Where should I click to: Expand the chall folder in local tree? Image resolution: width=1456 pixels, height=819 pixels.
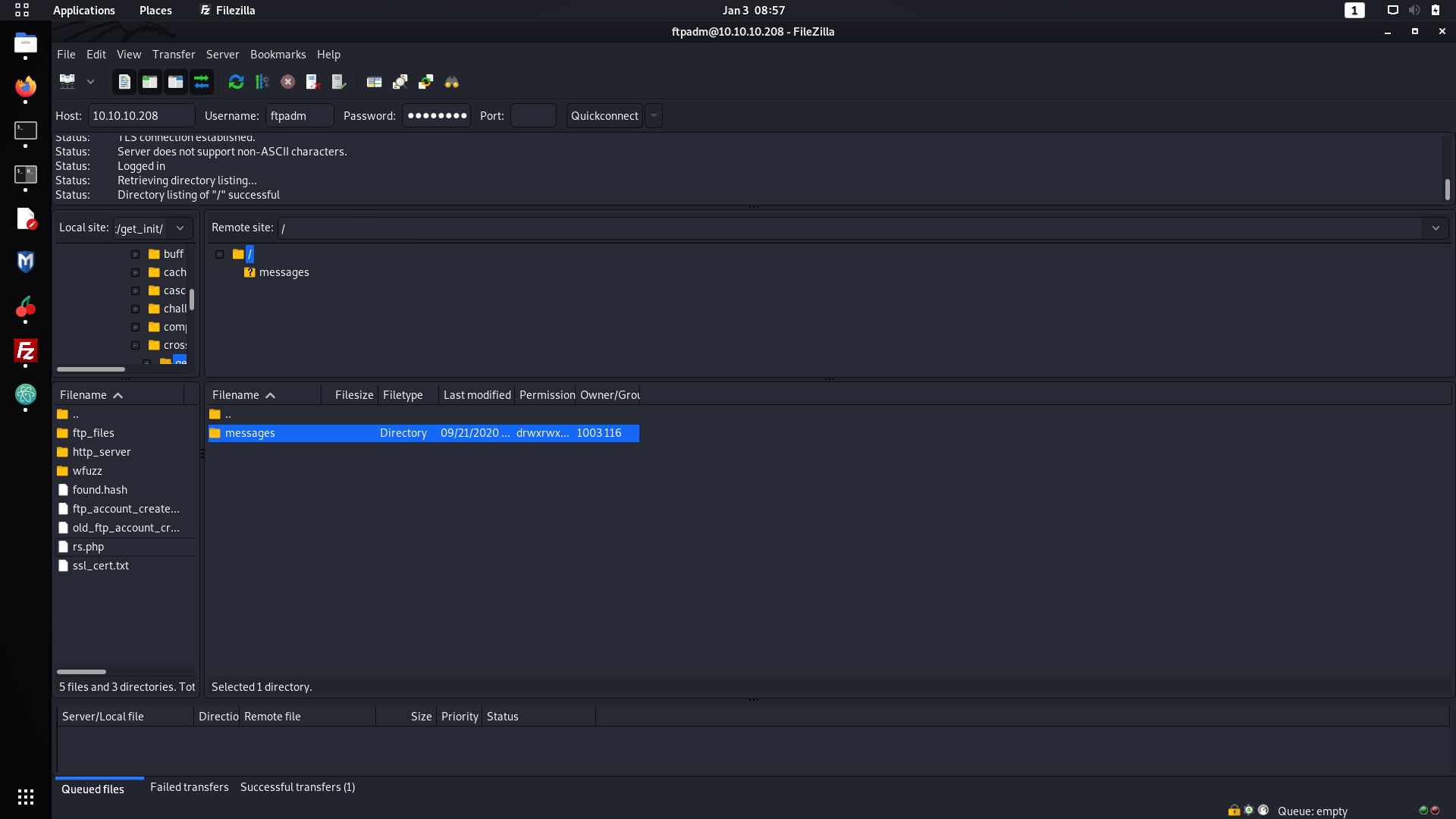[135, 309]
